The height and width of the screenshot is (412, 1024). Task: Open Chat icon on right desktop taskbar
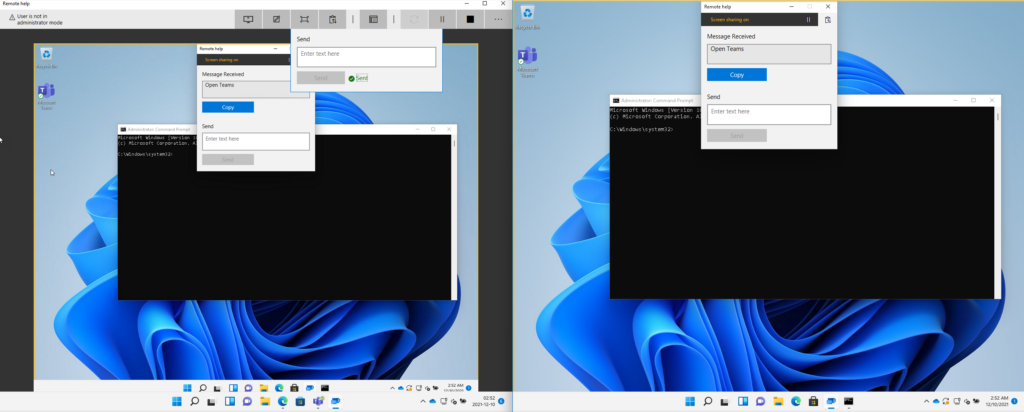pyautogui.click(x=760, y=401)
